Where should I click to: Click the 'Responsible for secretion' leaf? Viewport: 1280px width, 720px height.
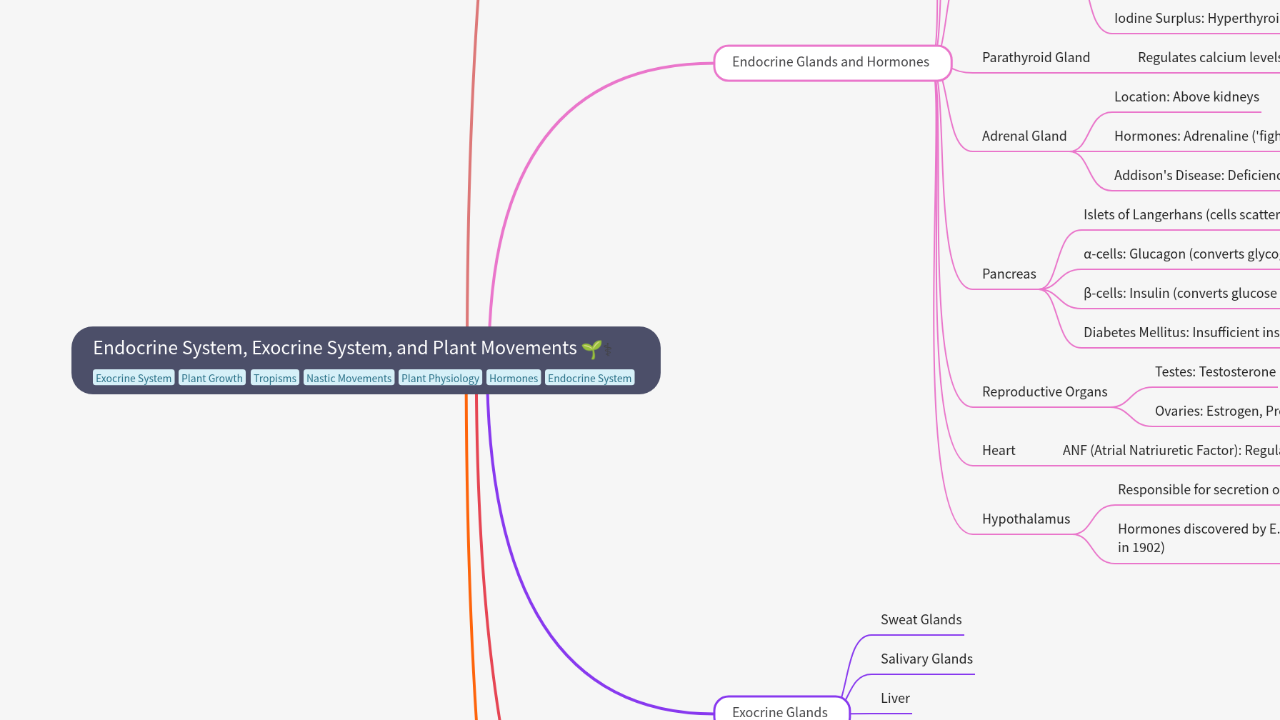pos(1199,489)
